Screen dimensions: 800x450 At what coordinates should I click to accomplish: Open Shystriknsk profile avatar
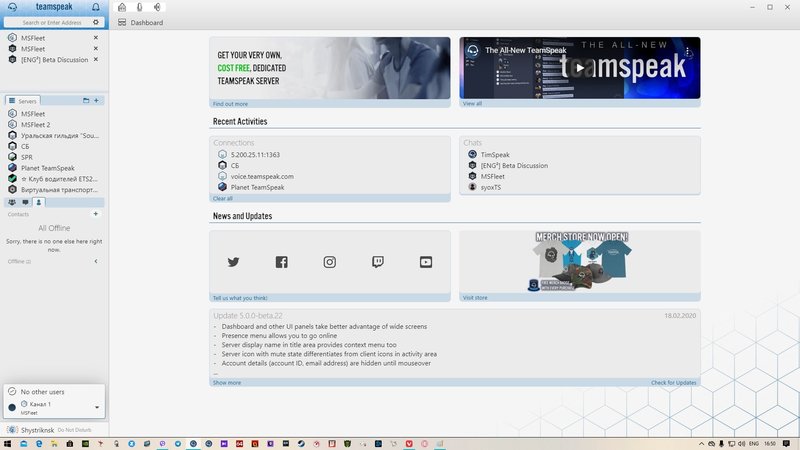(x=12, y=430)
